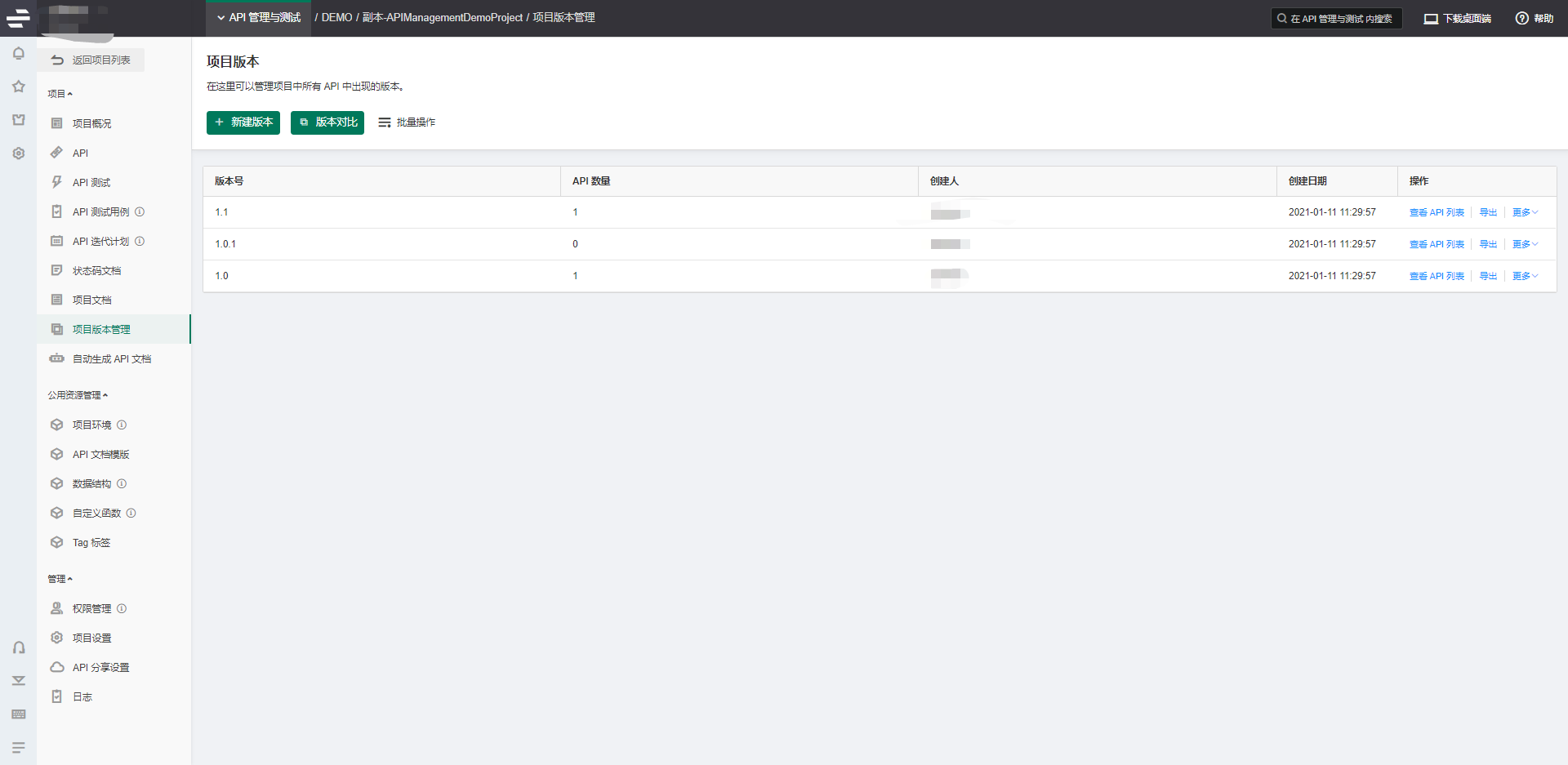1568x765 pixels.
Task: Collapse the 公用资源管理 sidebar section
Action: pyautogui.click(x=78, y=395)
